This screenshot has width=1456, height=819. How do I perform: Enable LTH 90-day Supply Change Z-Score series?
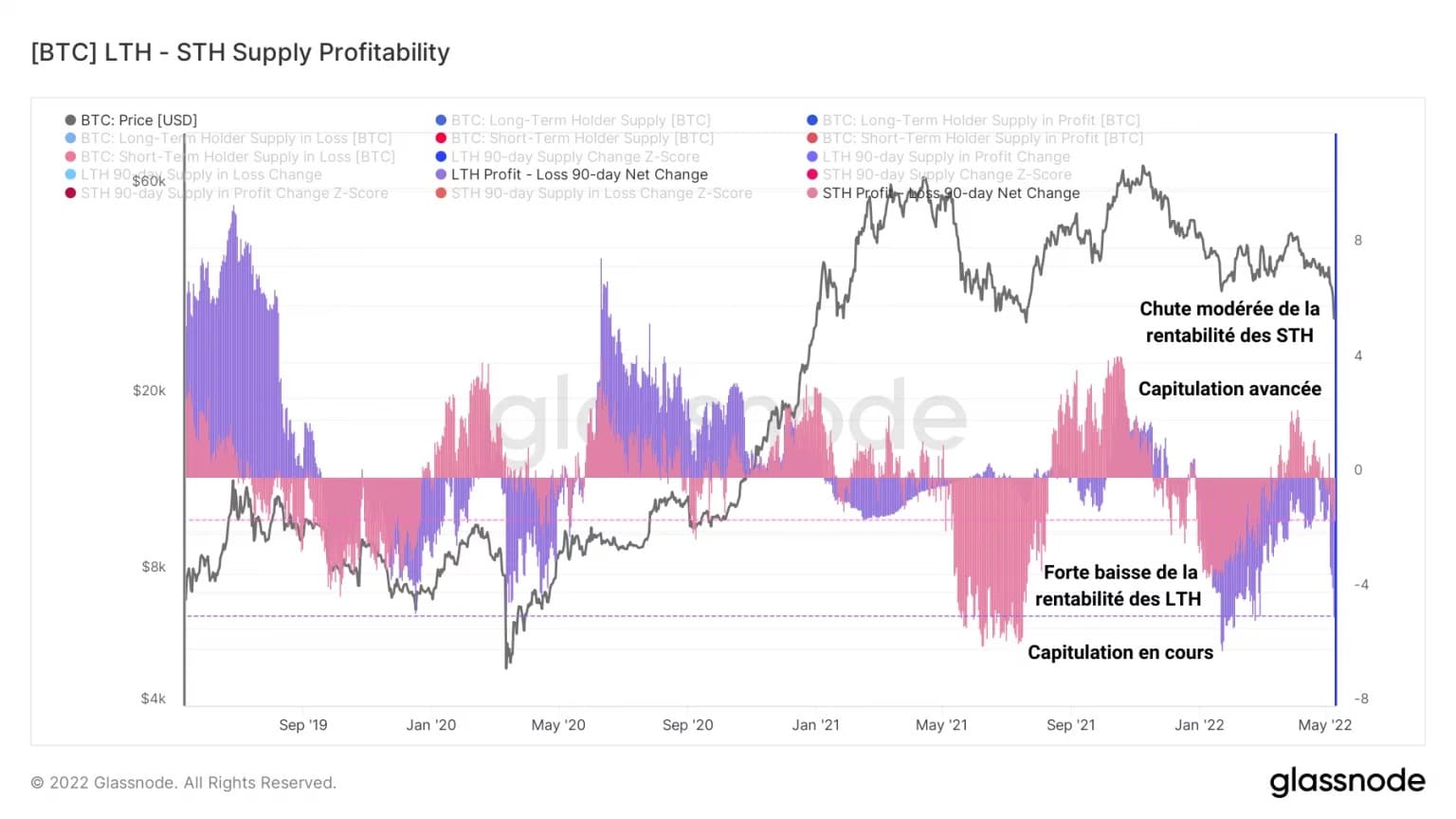pos(567,156)
